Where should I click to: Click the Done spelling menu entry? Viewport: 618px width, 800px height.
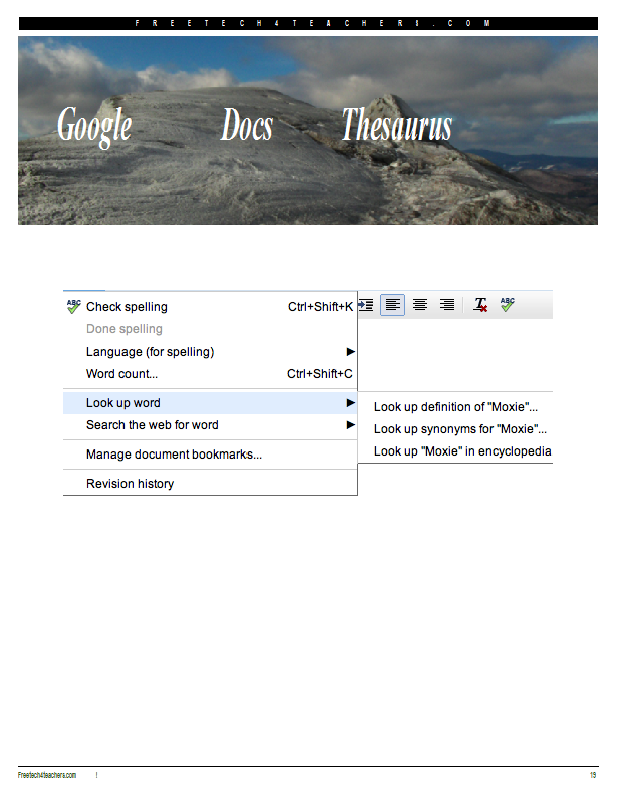coord(210,329)
